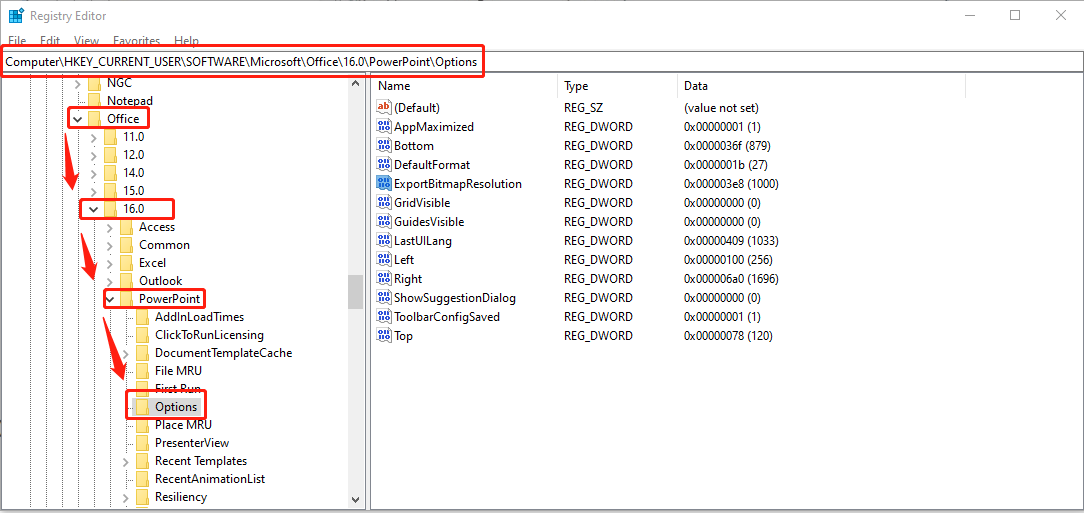
Task: Click the DefaultFormat DWORD value icon
Action: coord(384,165)
